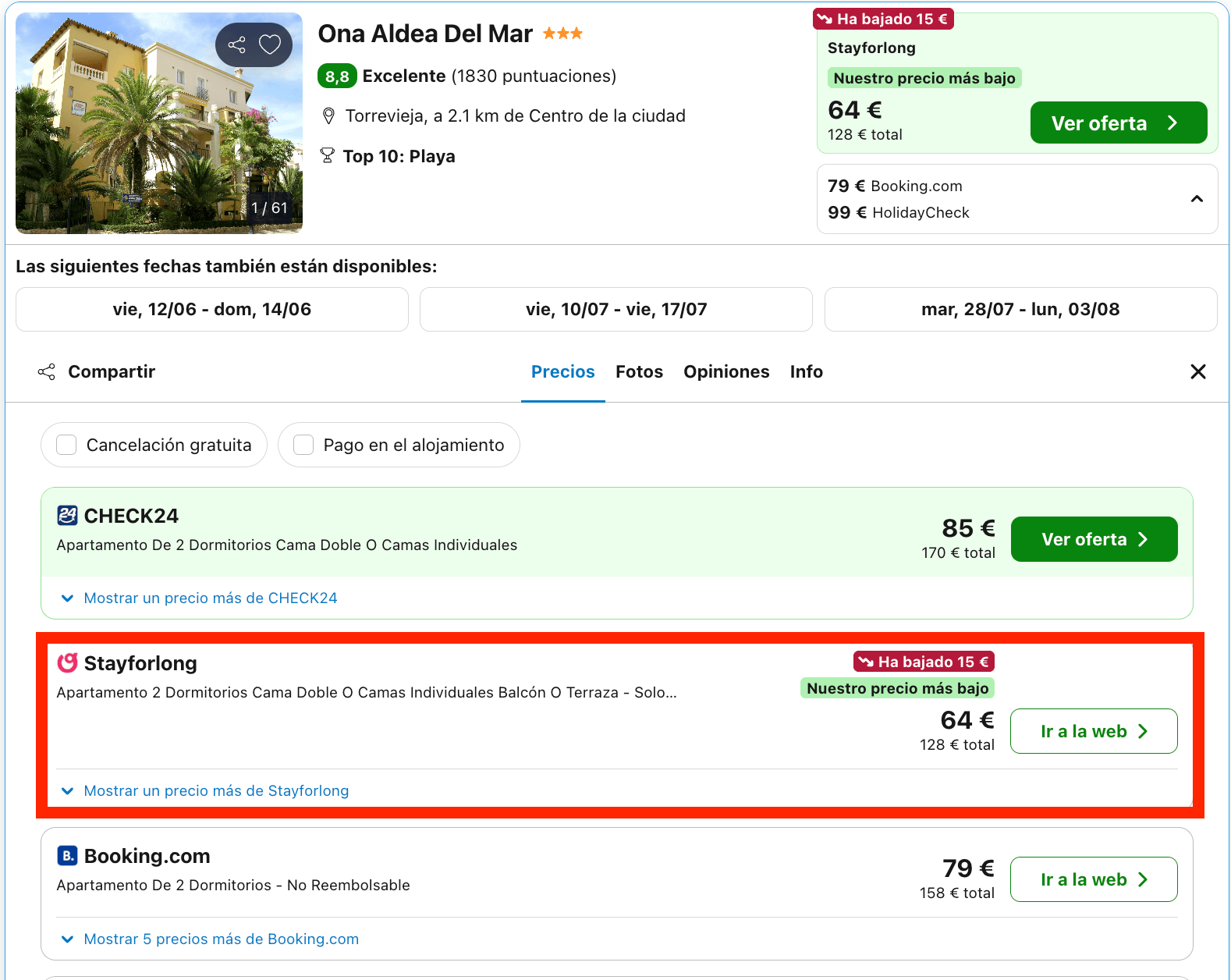Click top Ha bajado 15 € badge
Image resolution: width=1231 pixels, height=980 pixels.
(883, 19)
